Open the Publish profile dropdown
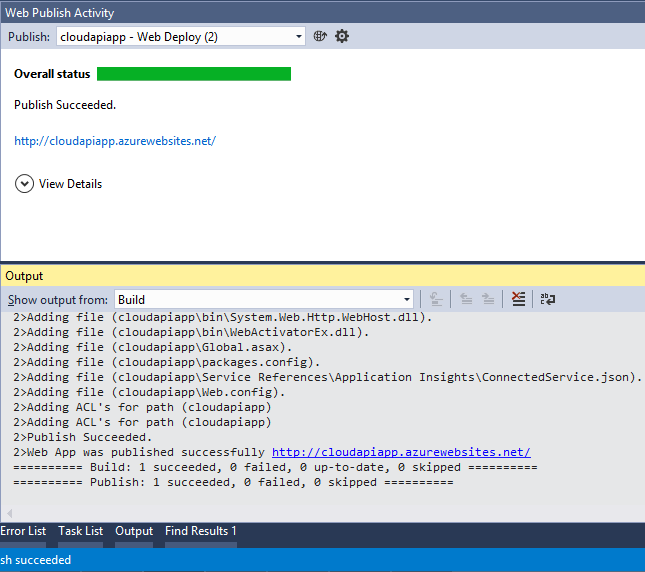This screenshot has width=645, height=572. [181, 37]
